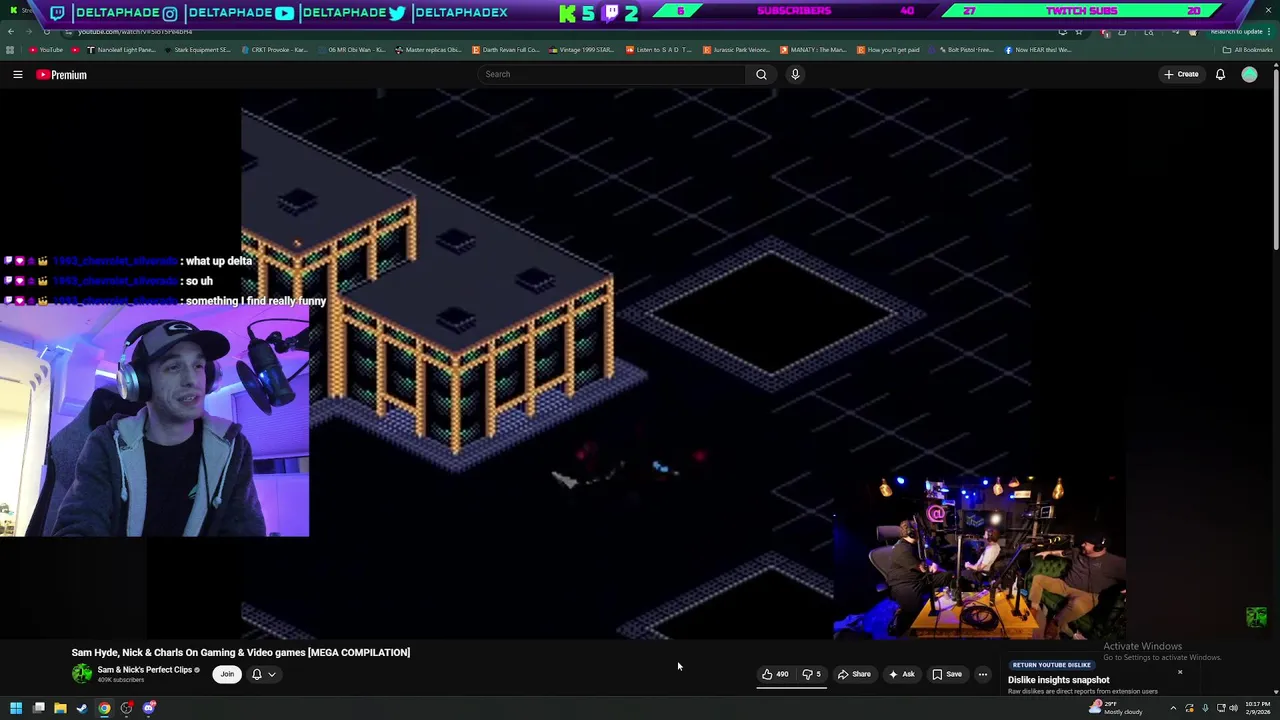Open YouTube notifications bell
The image size is (1280, 720).
coord(1220,74)
